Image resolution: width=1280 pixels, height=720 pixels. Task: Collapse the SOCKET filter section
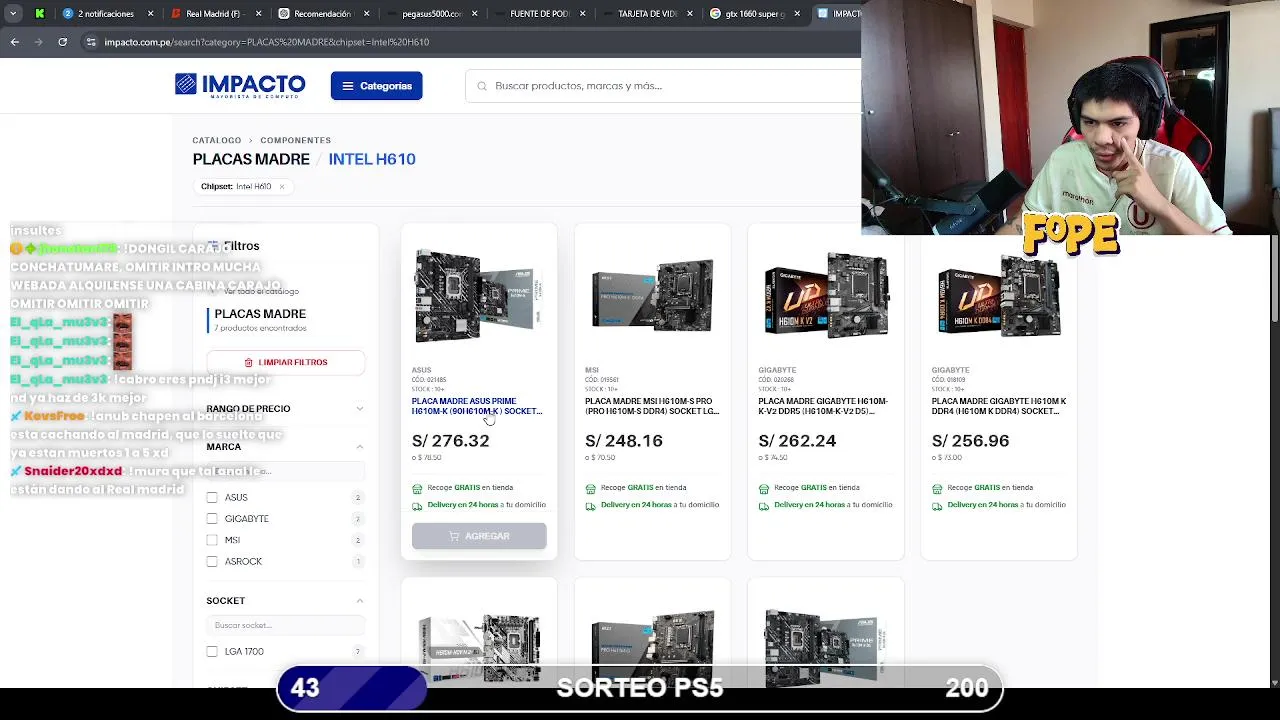coord(360,601)
